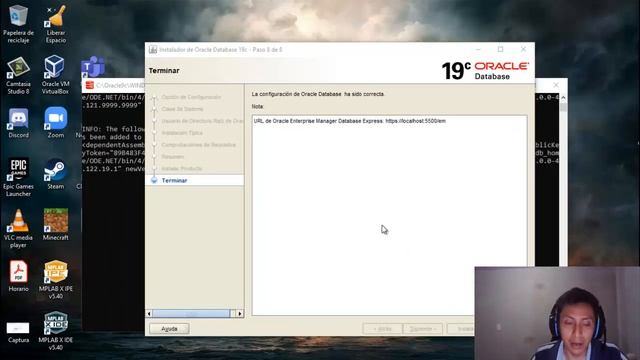Viewport: 640px width, 360px height.
Task: Open Liberar Espacio desktop shortcut
Action: coord(56,24)
